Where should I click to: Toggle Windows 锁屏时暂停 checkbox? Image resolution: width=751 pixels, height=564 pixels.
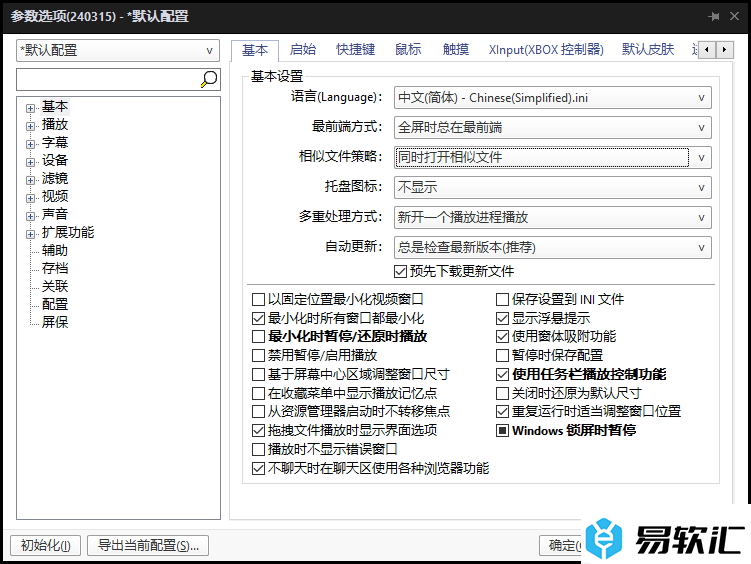[x=503, y=431]
